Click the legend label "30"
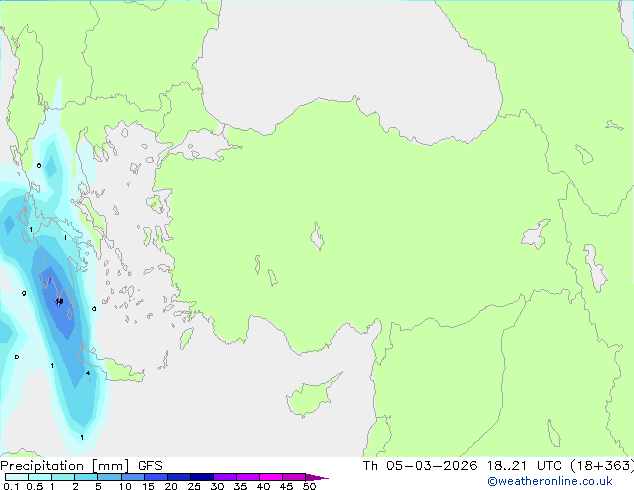The image size is (634, 490). 217,486
